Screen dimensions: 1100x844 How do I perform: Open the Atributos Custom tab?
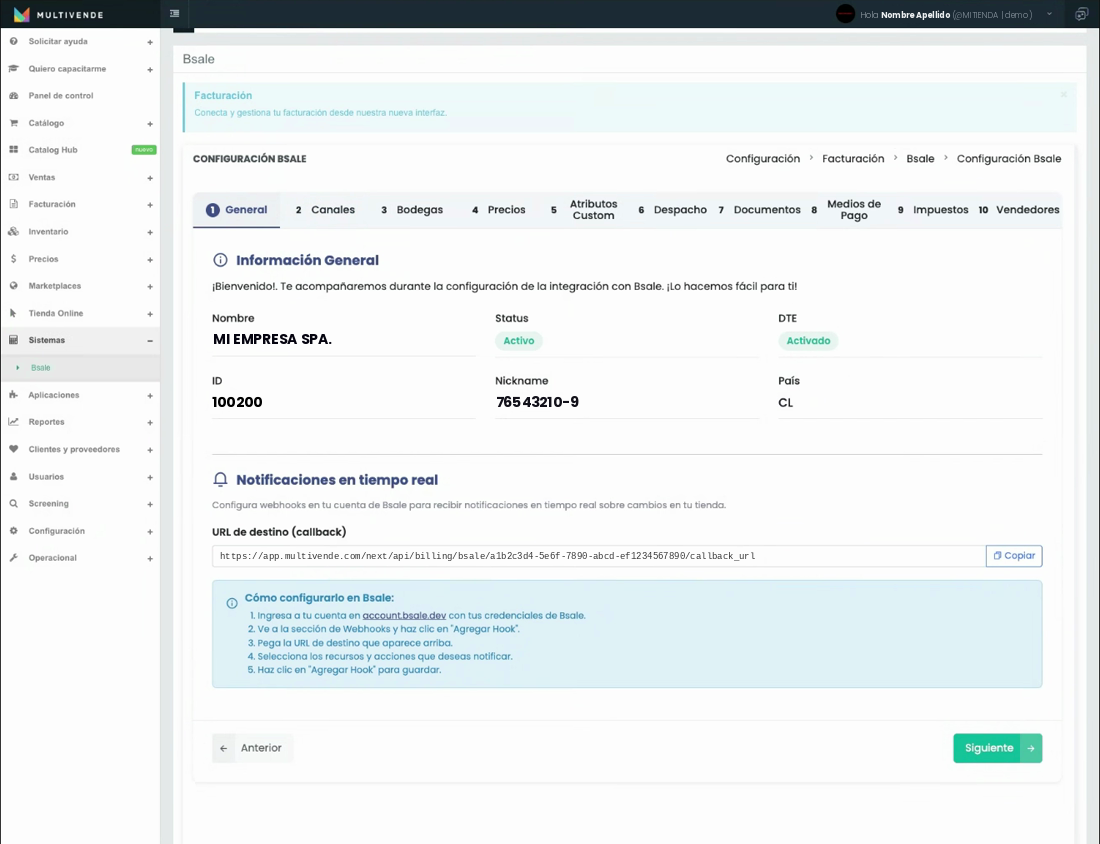coord(584,210)
